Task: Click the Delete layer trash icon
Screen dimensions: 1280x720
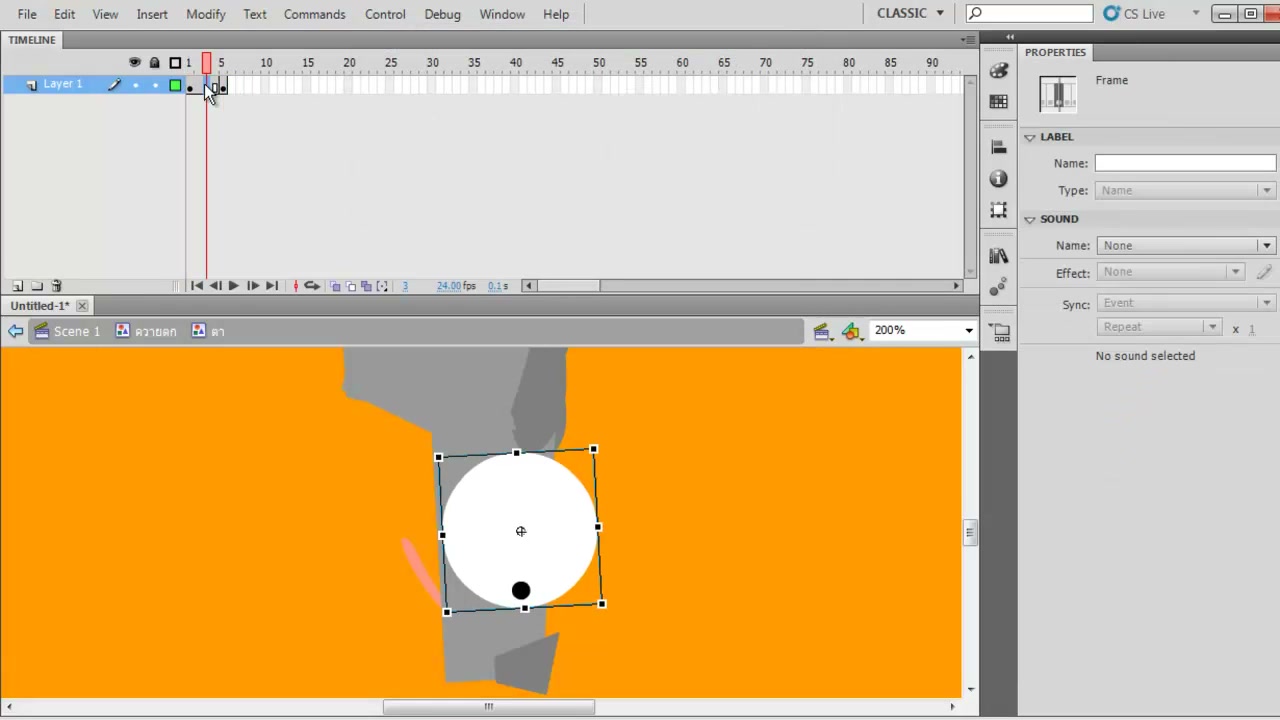Action: coord(56,286)
